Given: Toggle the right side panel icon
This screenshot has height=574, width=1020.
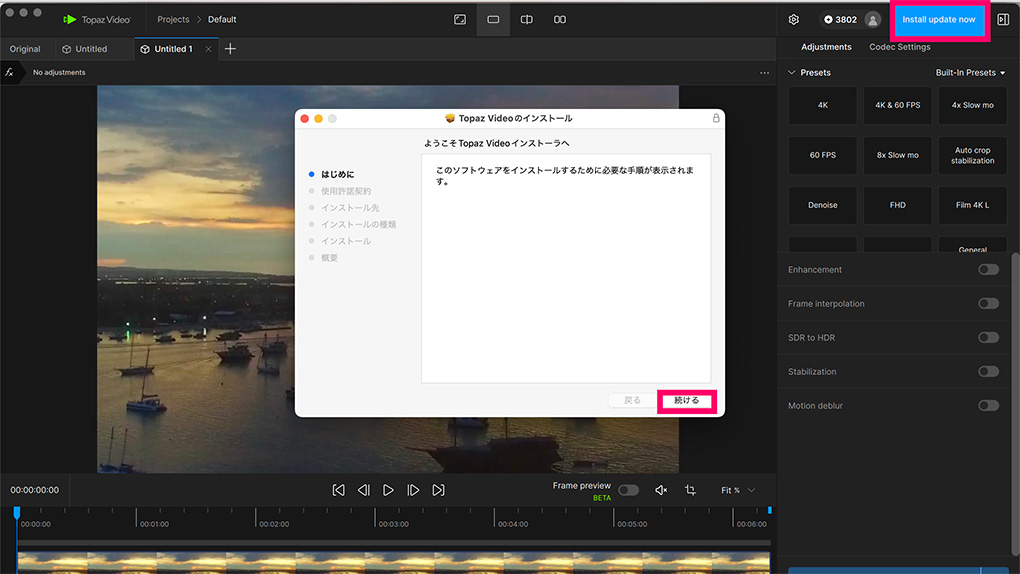Looking at the screenshot, I should click(1003, 20).
